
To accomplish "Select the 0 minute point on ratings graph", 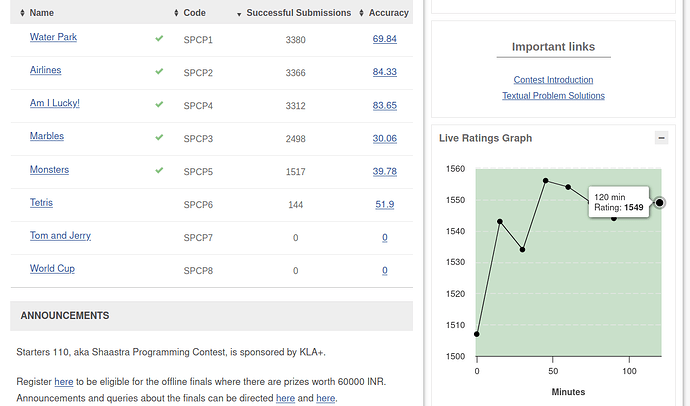I will [x=477, y=334].
